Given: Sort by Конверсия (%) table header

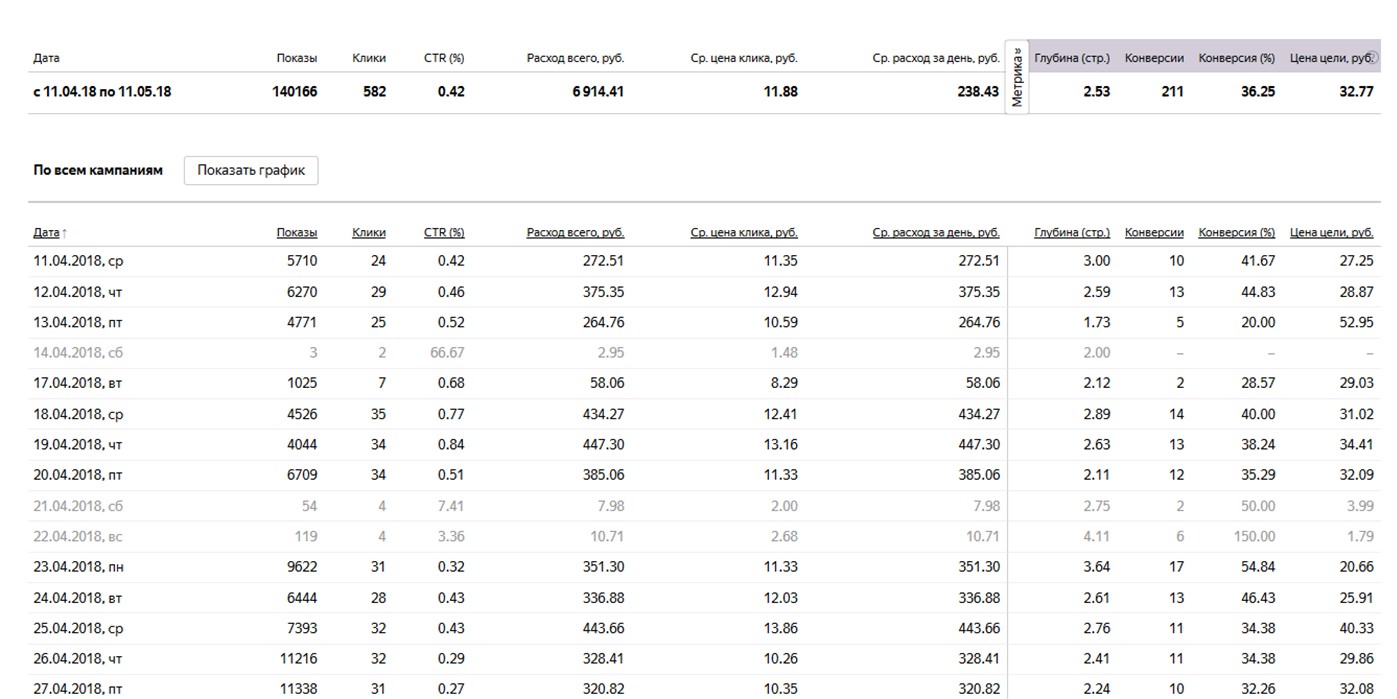Looking at the screenshot, I should (1237, 232).
